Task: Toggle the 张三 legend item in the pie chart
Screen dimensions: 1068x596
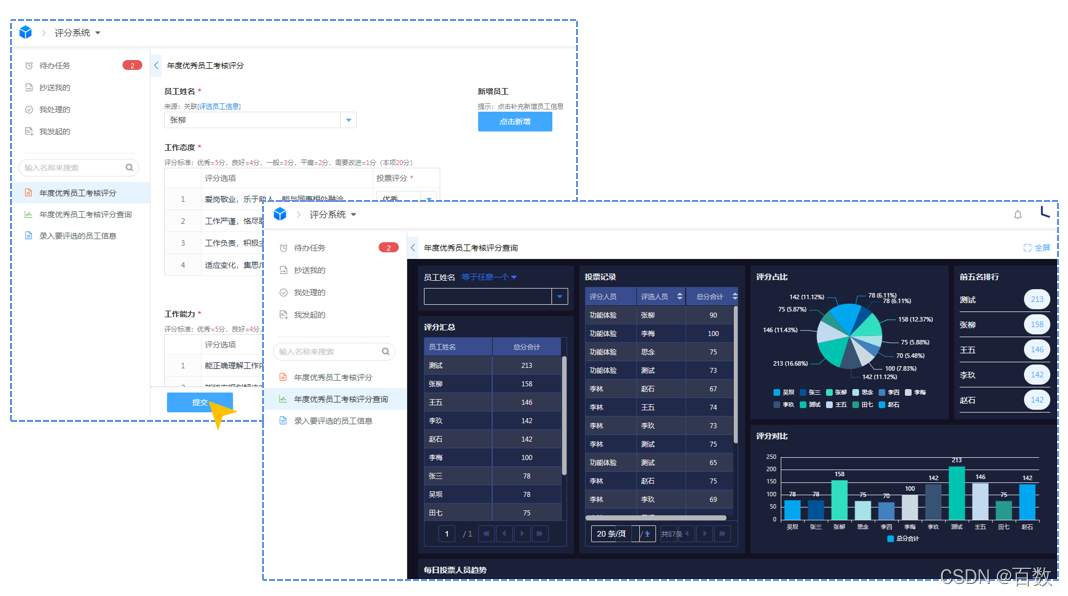Action: pos(810,392)
